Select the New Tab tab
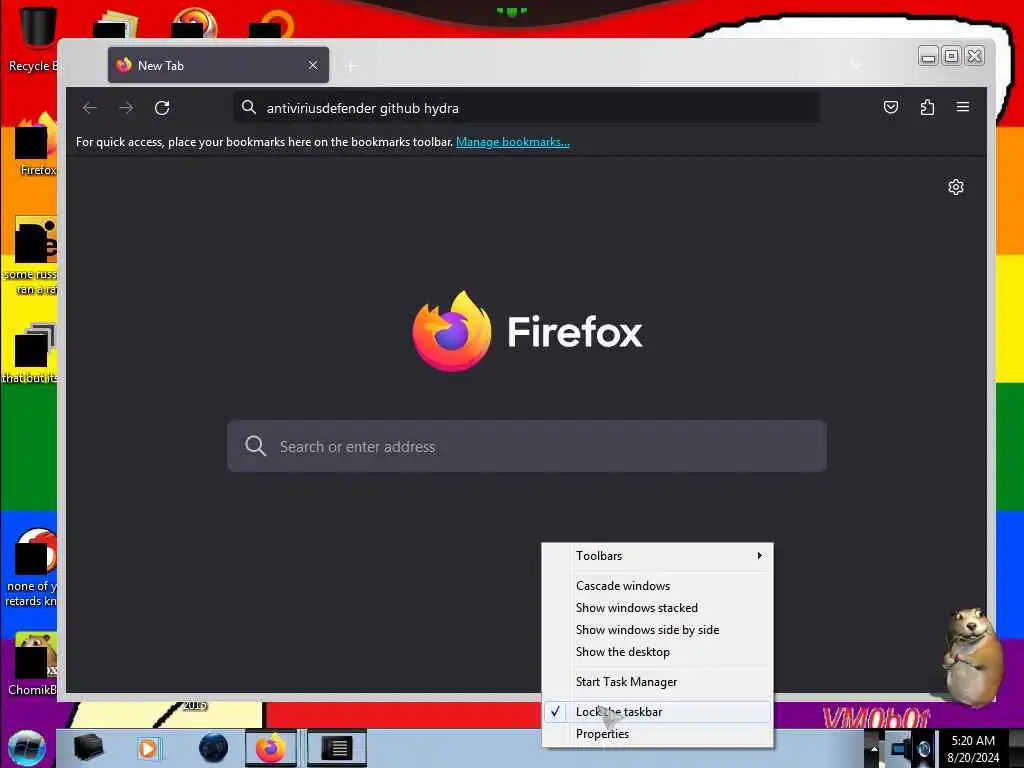 click(x=218, y=65)
